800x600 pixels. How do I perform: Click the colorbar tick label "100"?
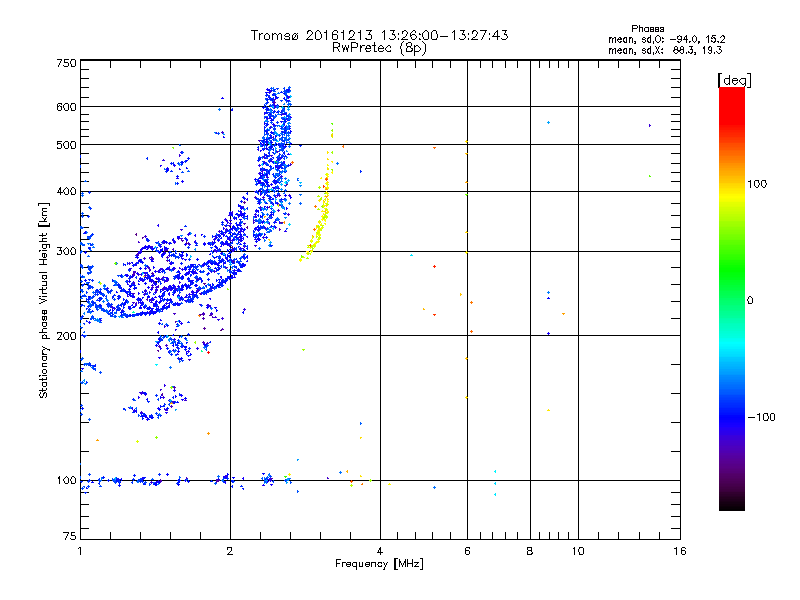tap(757, 184)
